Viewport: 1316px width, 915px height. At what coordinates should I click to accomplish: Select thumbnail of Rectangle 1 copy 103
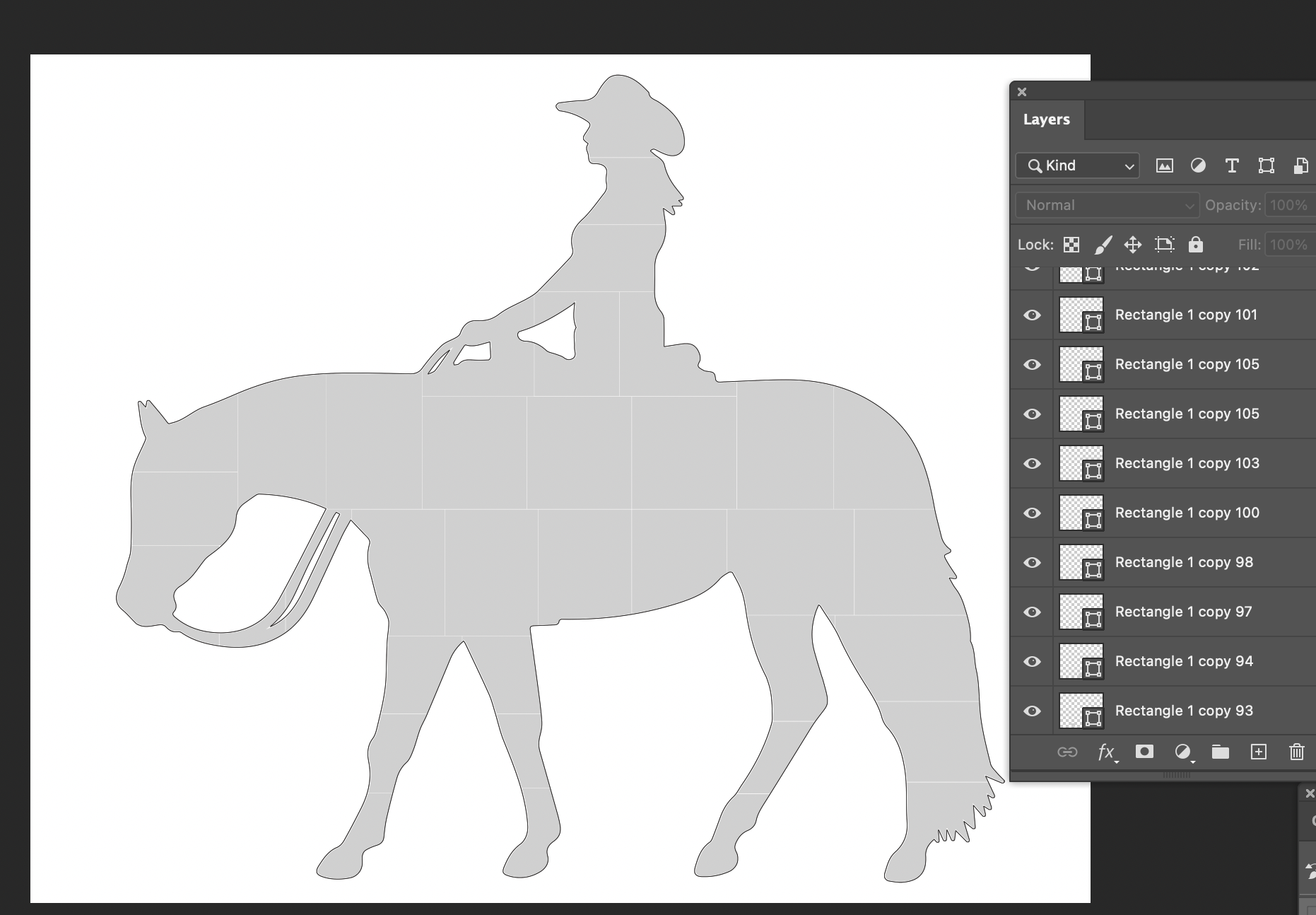1081,463
